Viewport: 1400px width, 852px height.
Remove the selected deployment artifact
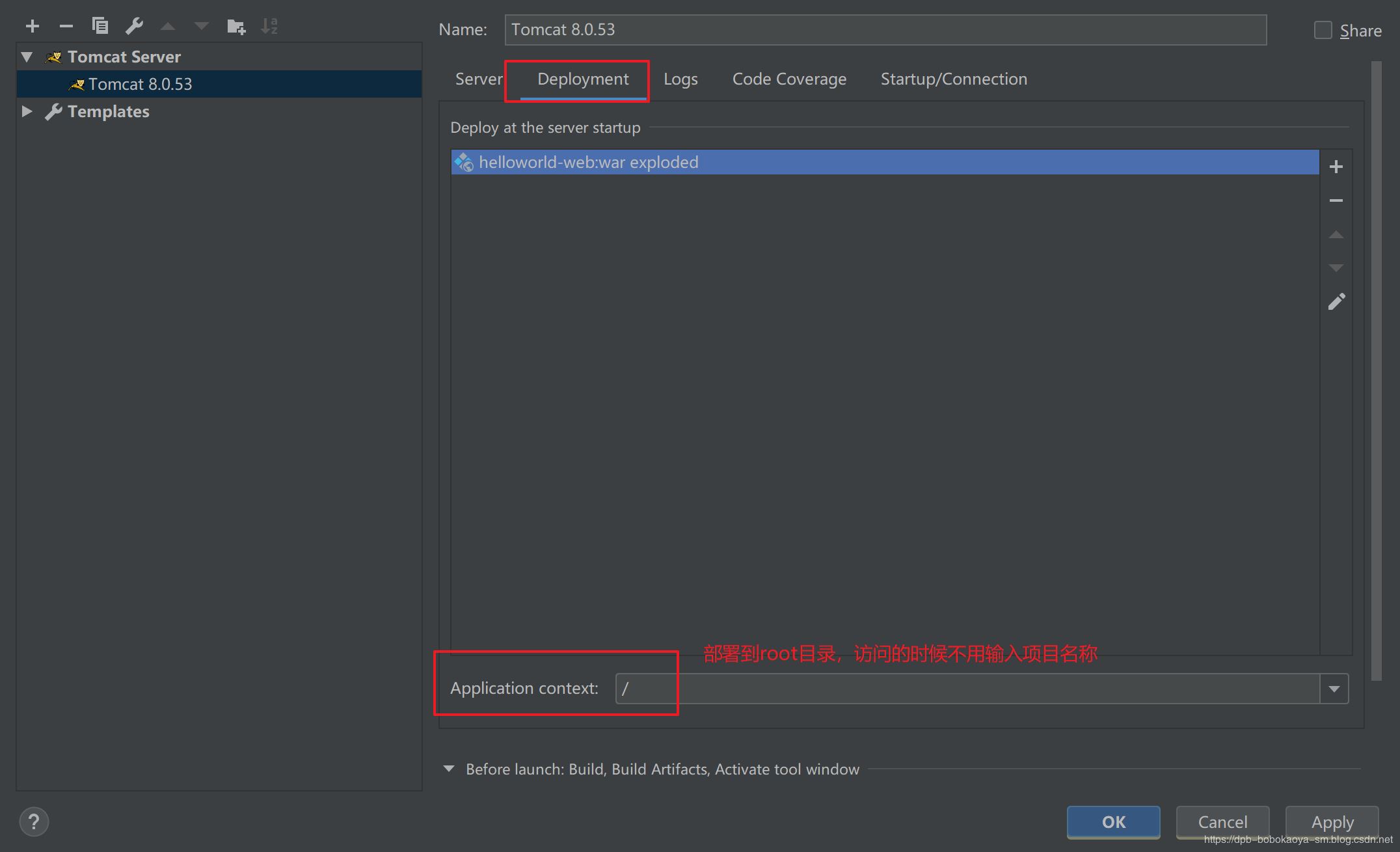1336,200
